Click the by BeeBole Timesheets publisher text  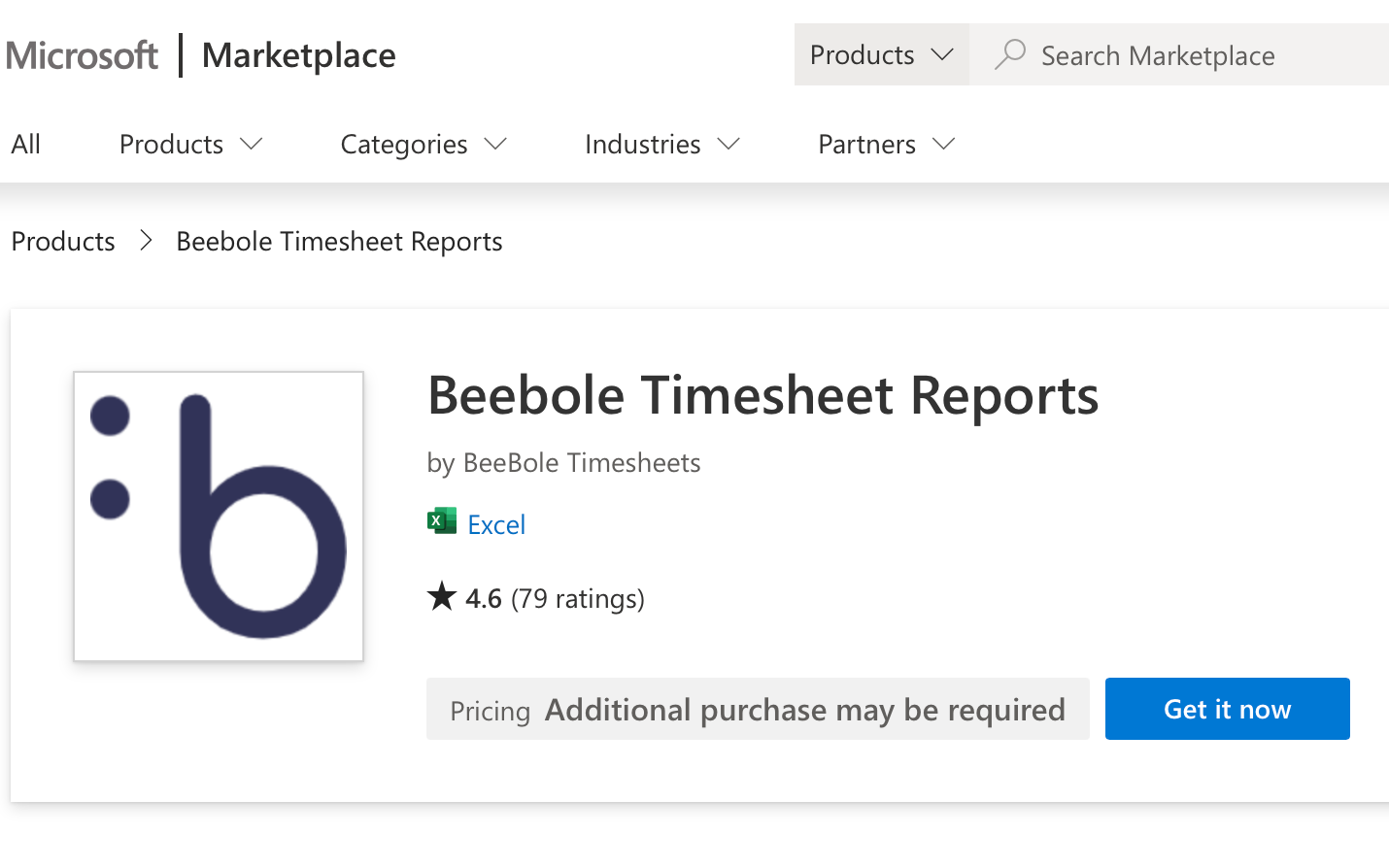pos(563,462)
